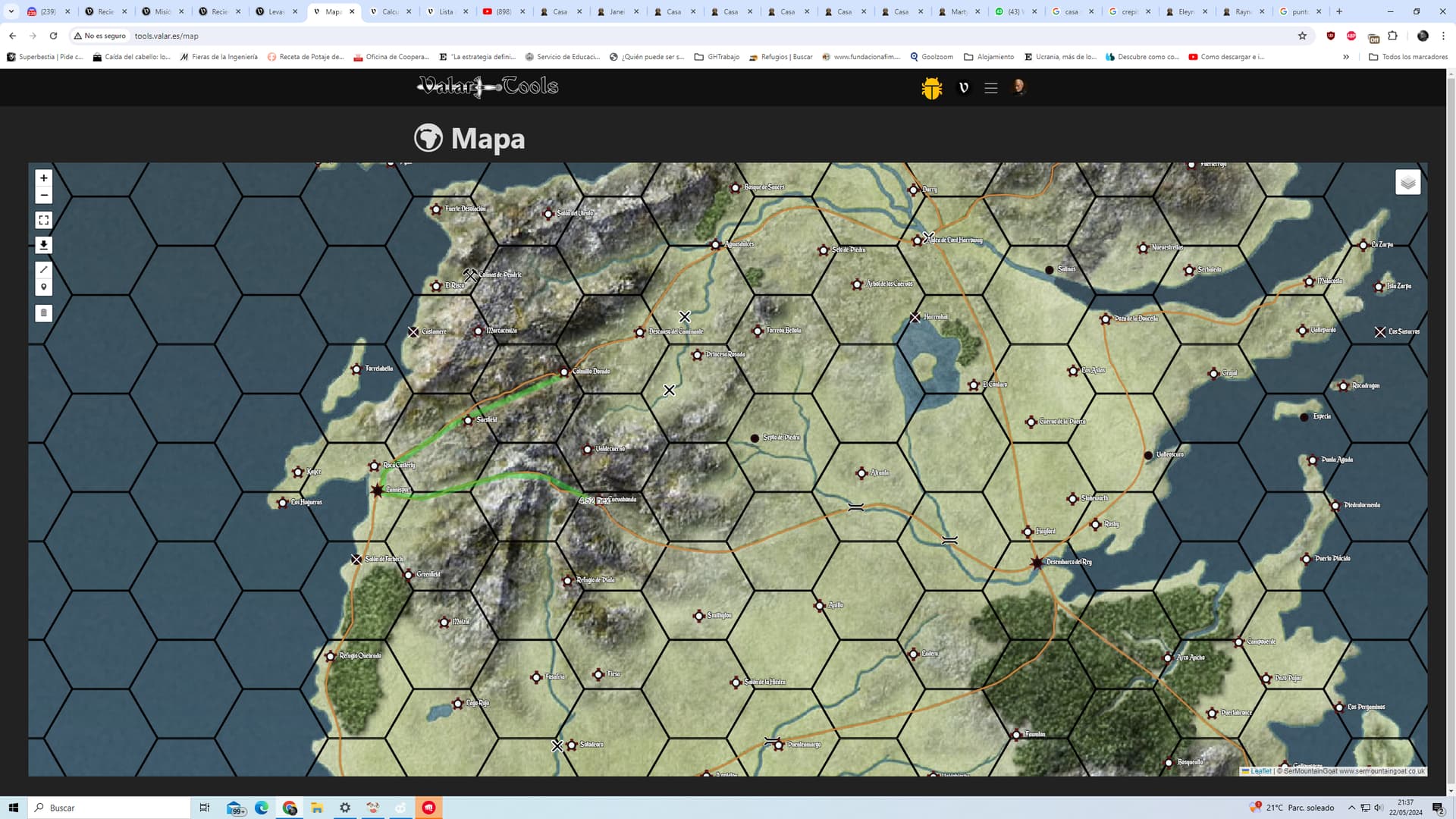Image resolution: width=1456 pixels, height=819 pixels.
Task: Open Task View on taskbar
Action: coord(204,808)
